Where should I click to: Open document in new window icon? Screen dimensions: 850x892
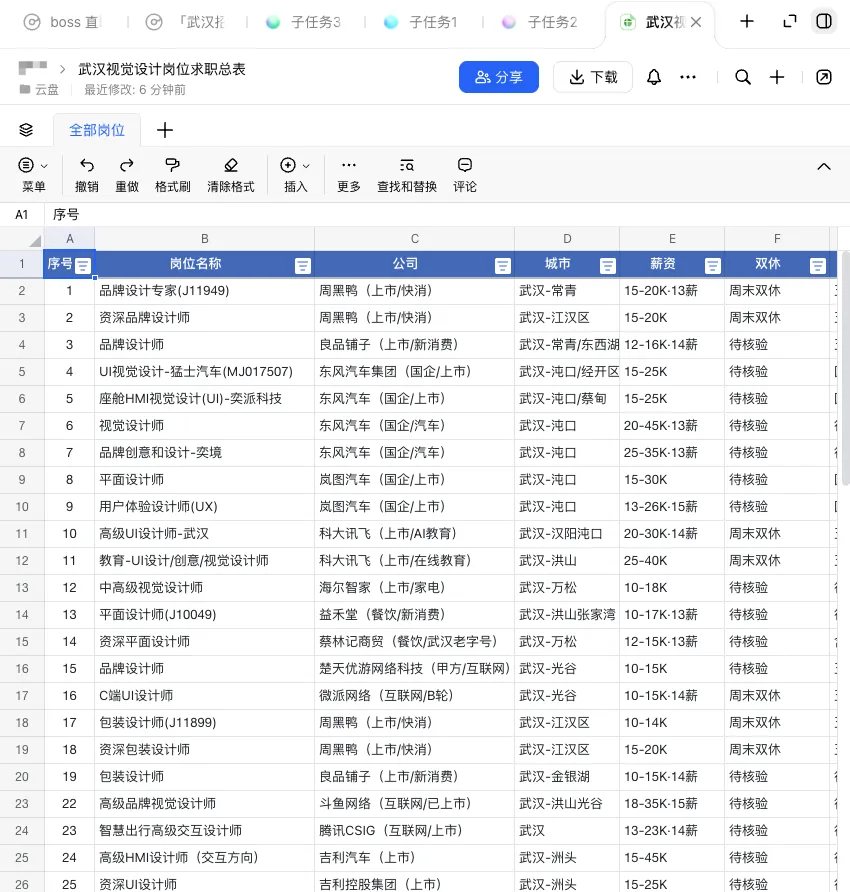pos(824,77)
